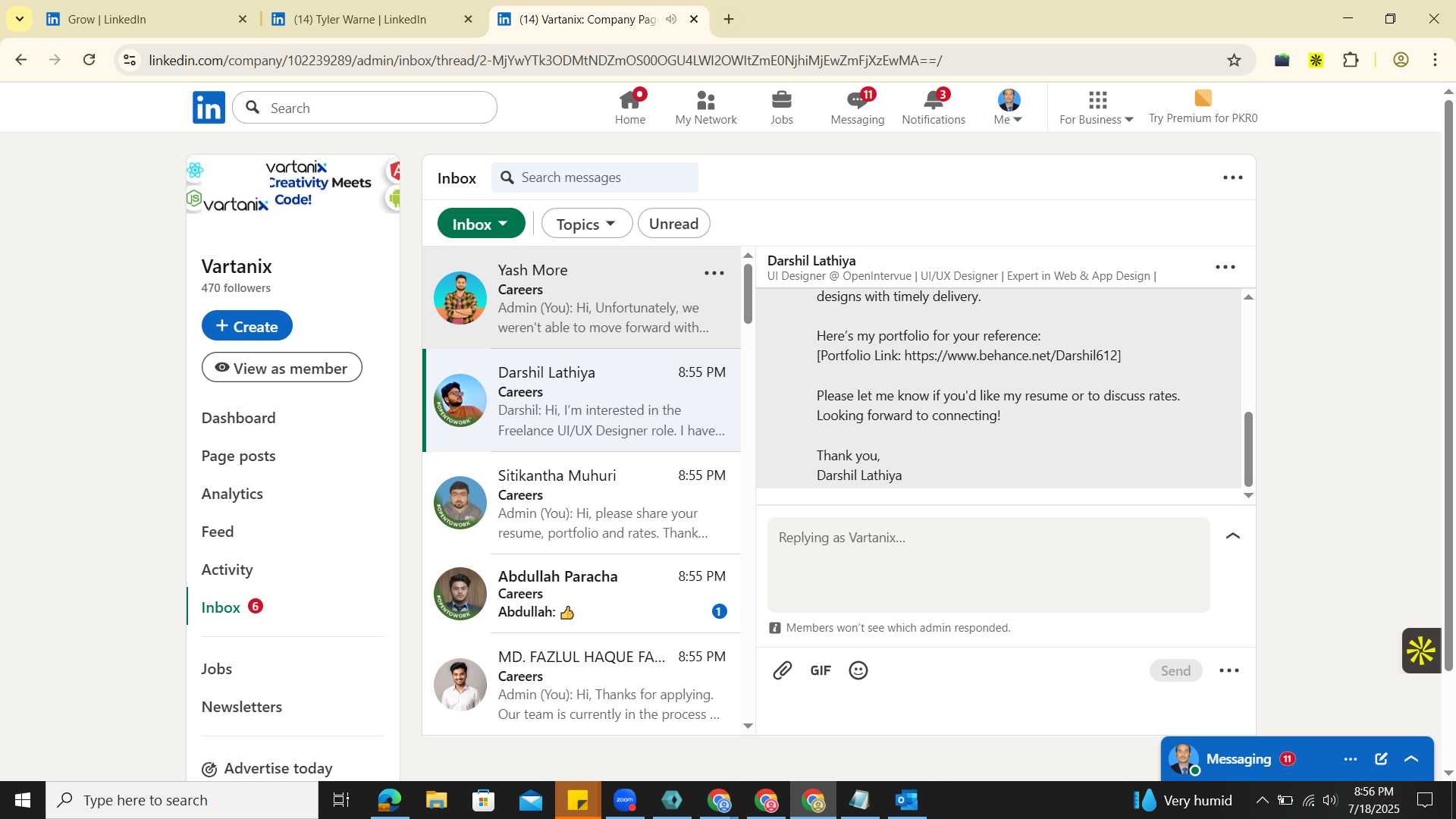Click the conversation list scrollbar thumb

pos(748,293)
